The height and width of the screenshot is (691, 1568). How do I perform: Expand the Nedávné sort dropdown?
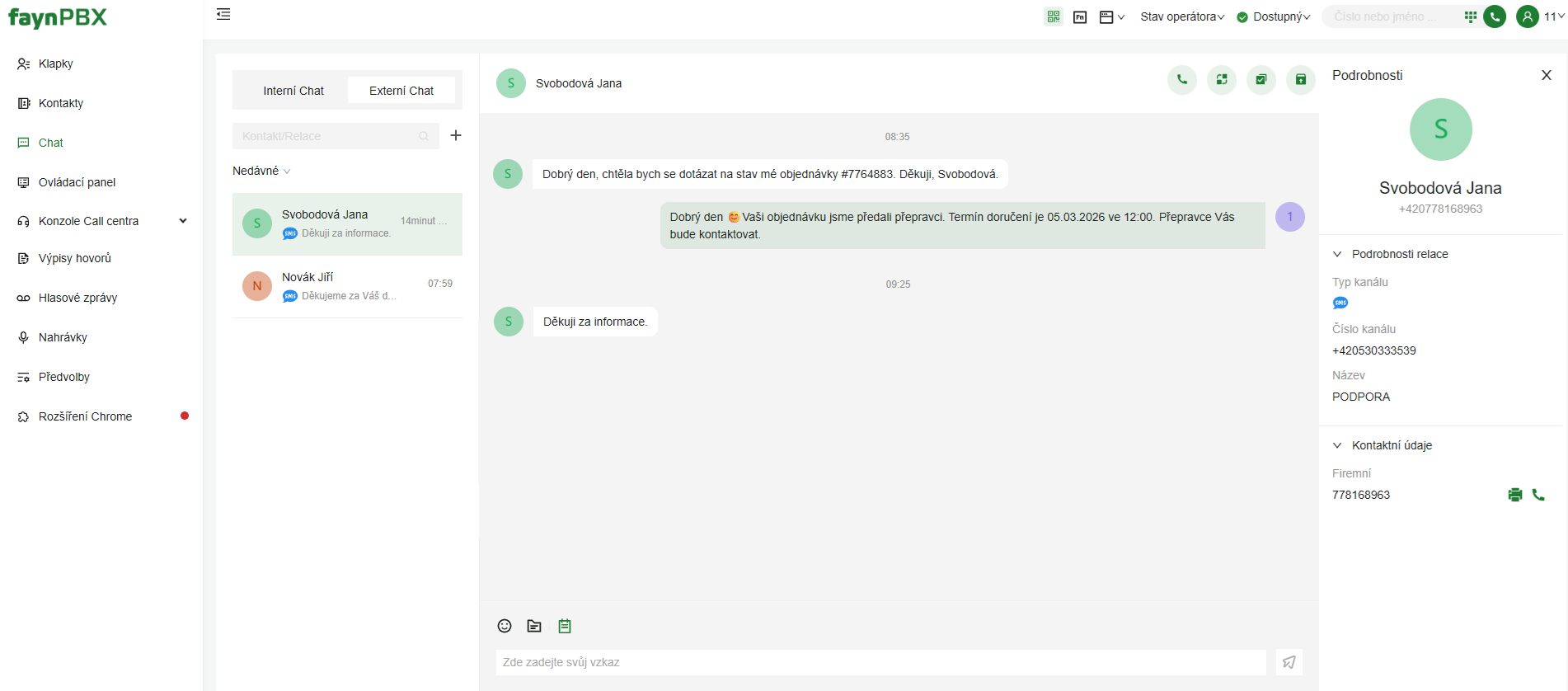(261, 171)
